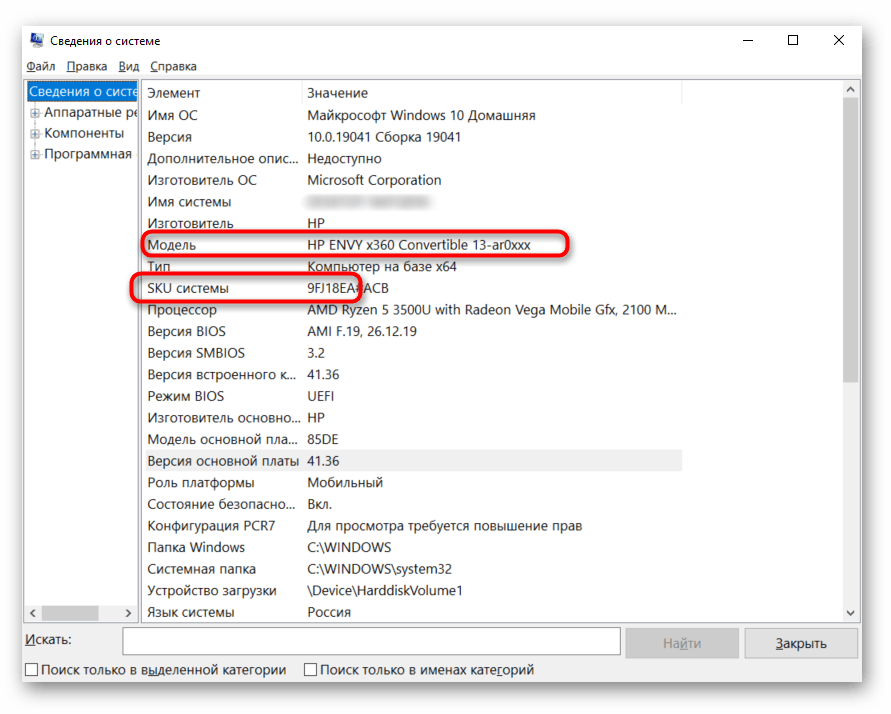Open the Правка menu

pyautogui.click(x=87, y=66)
